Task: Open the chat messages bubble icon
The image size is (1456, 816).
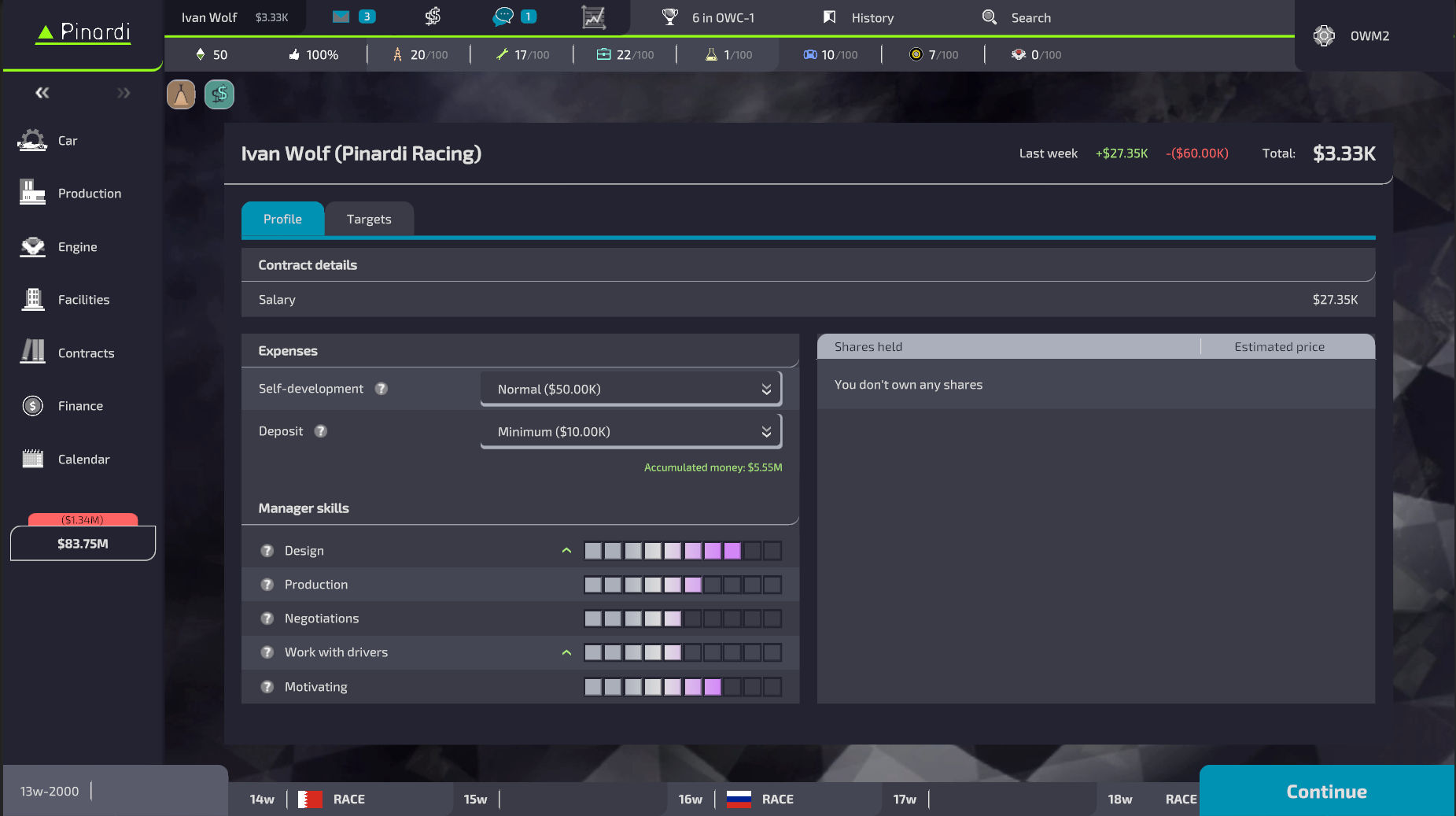Action: (503, 17)
